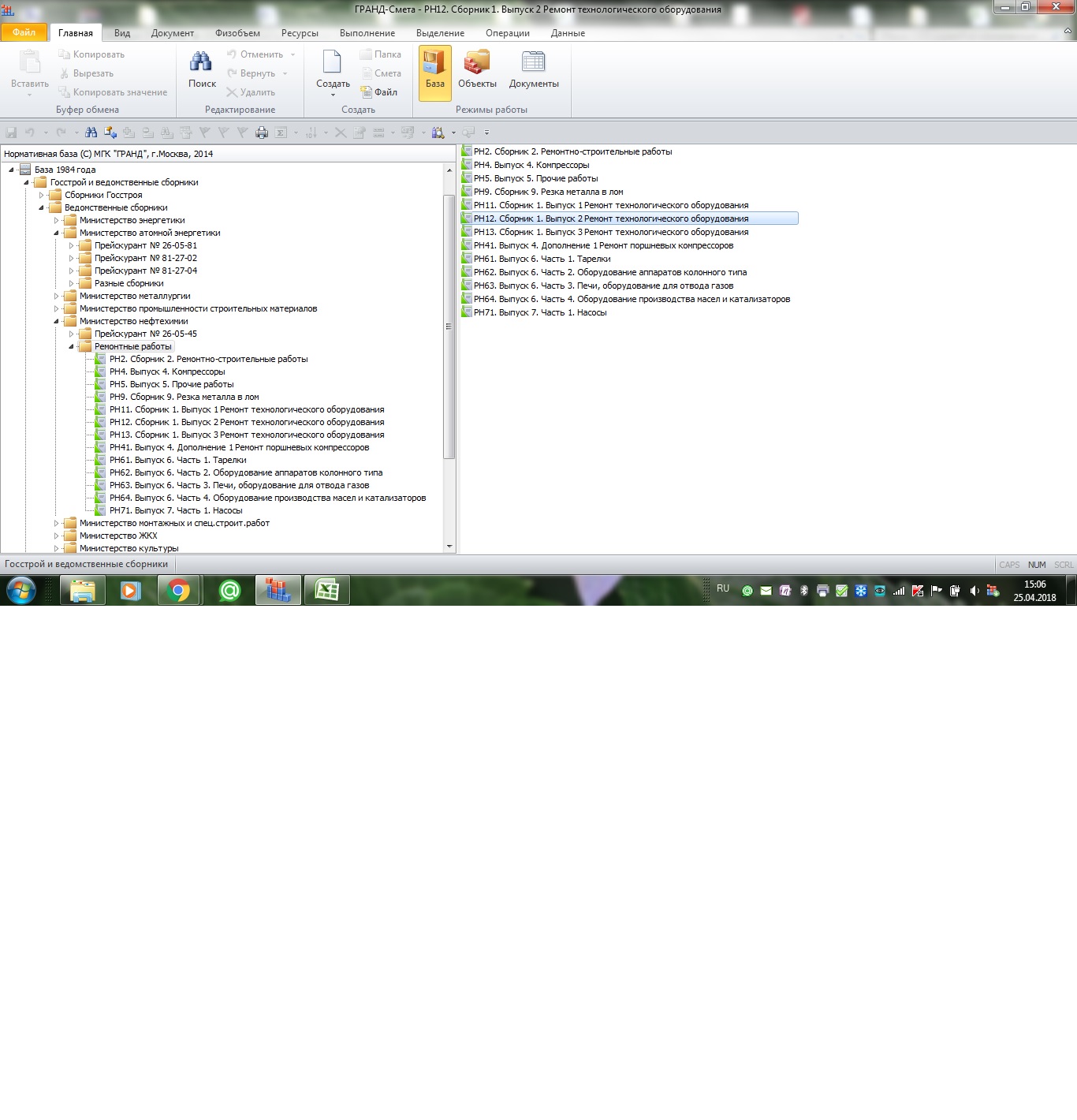The image size is (1077, 1120).
Task: Select РН41 Ремонт поршневых компрессоров in the right list
Action: click(x=603, y=245)
